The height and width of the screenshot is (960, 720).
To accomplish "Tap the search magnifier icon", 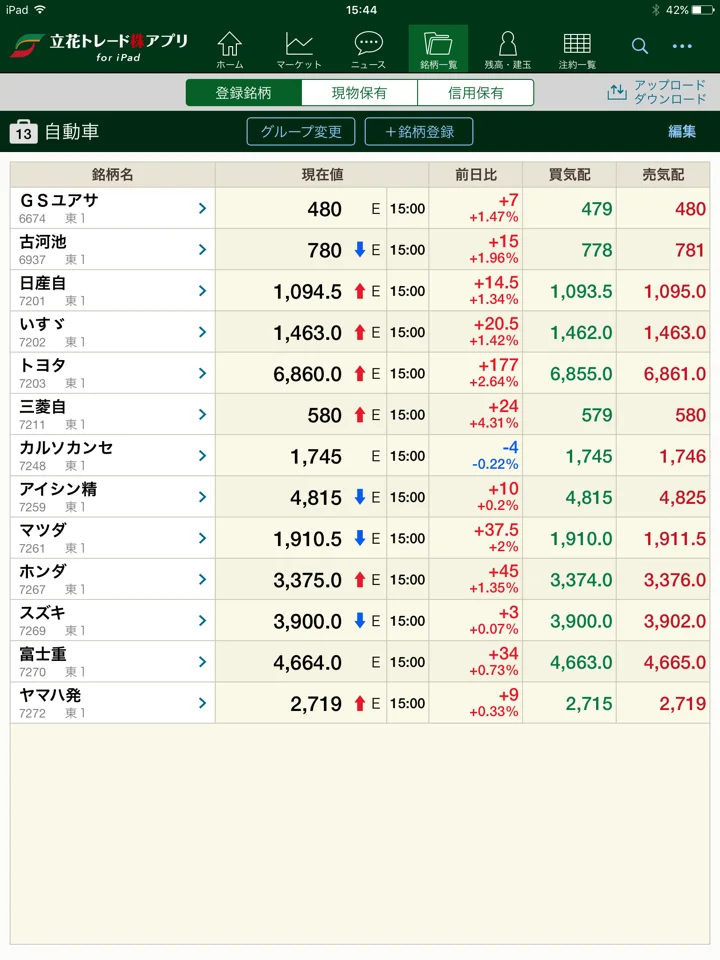I will [x=640, y=46].
